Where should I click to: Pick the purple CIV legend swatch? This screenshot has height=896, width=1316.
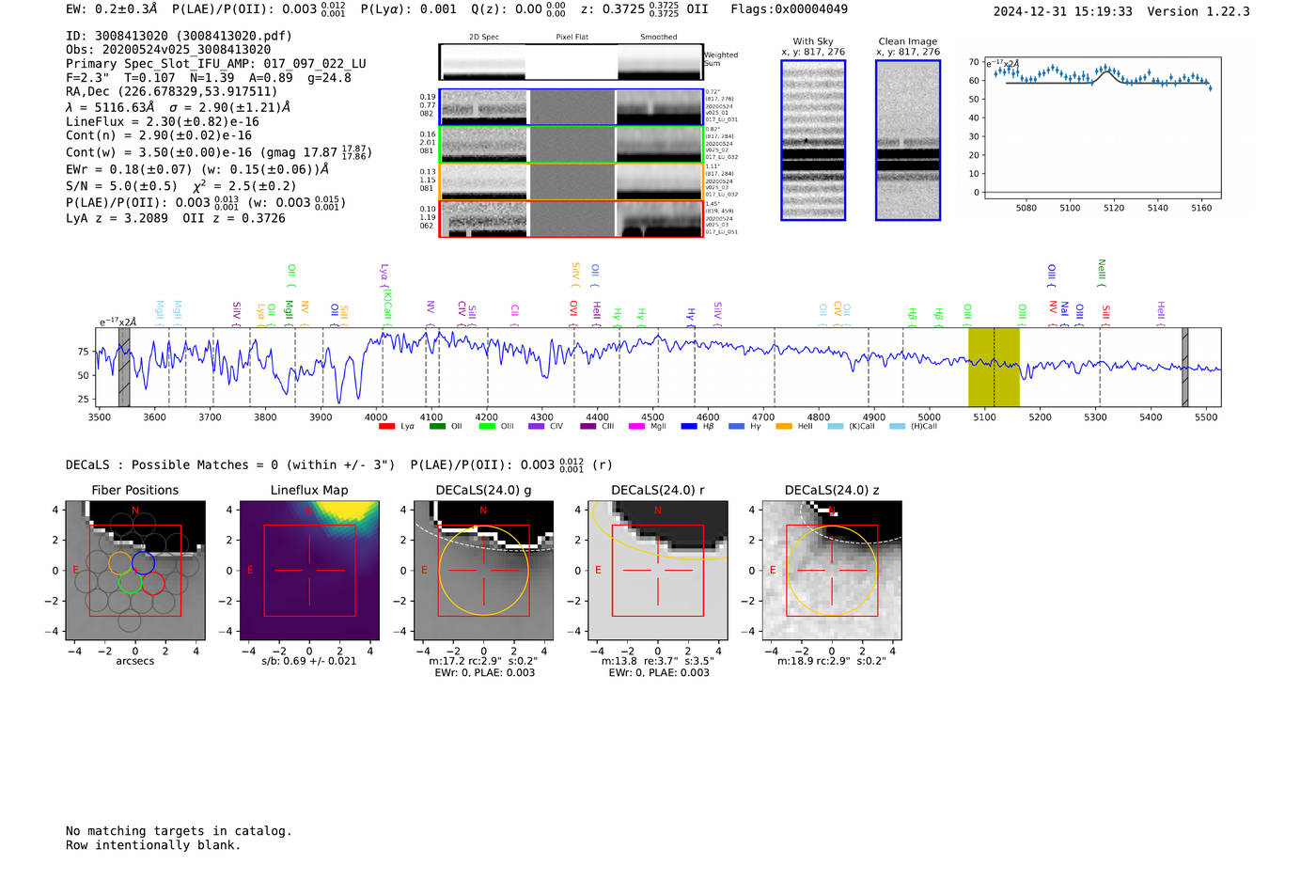click(x=537, y=427)
